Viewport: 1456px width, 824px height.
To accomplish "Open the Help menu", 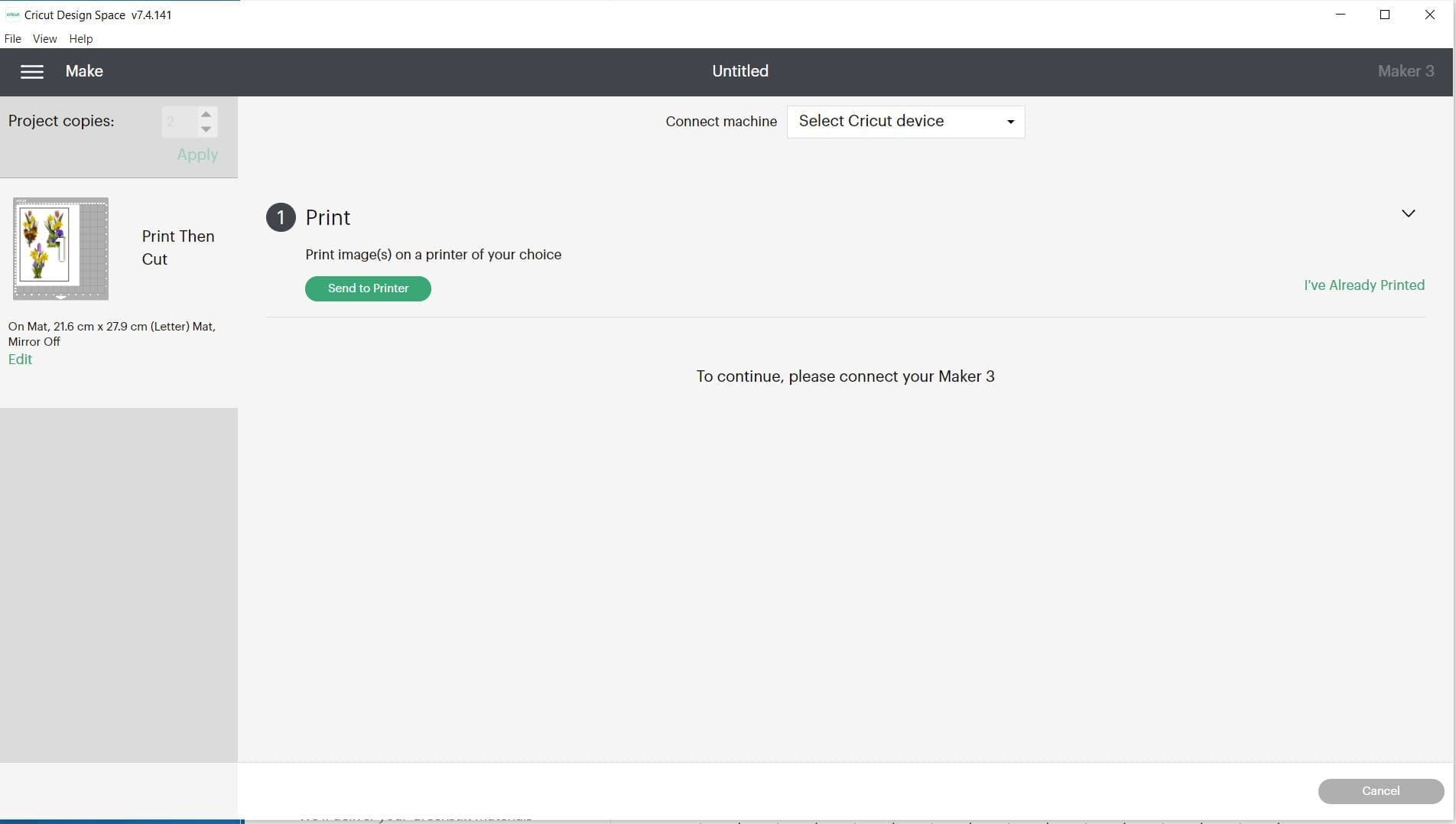I will (x=81, y=38).
